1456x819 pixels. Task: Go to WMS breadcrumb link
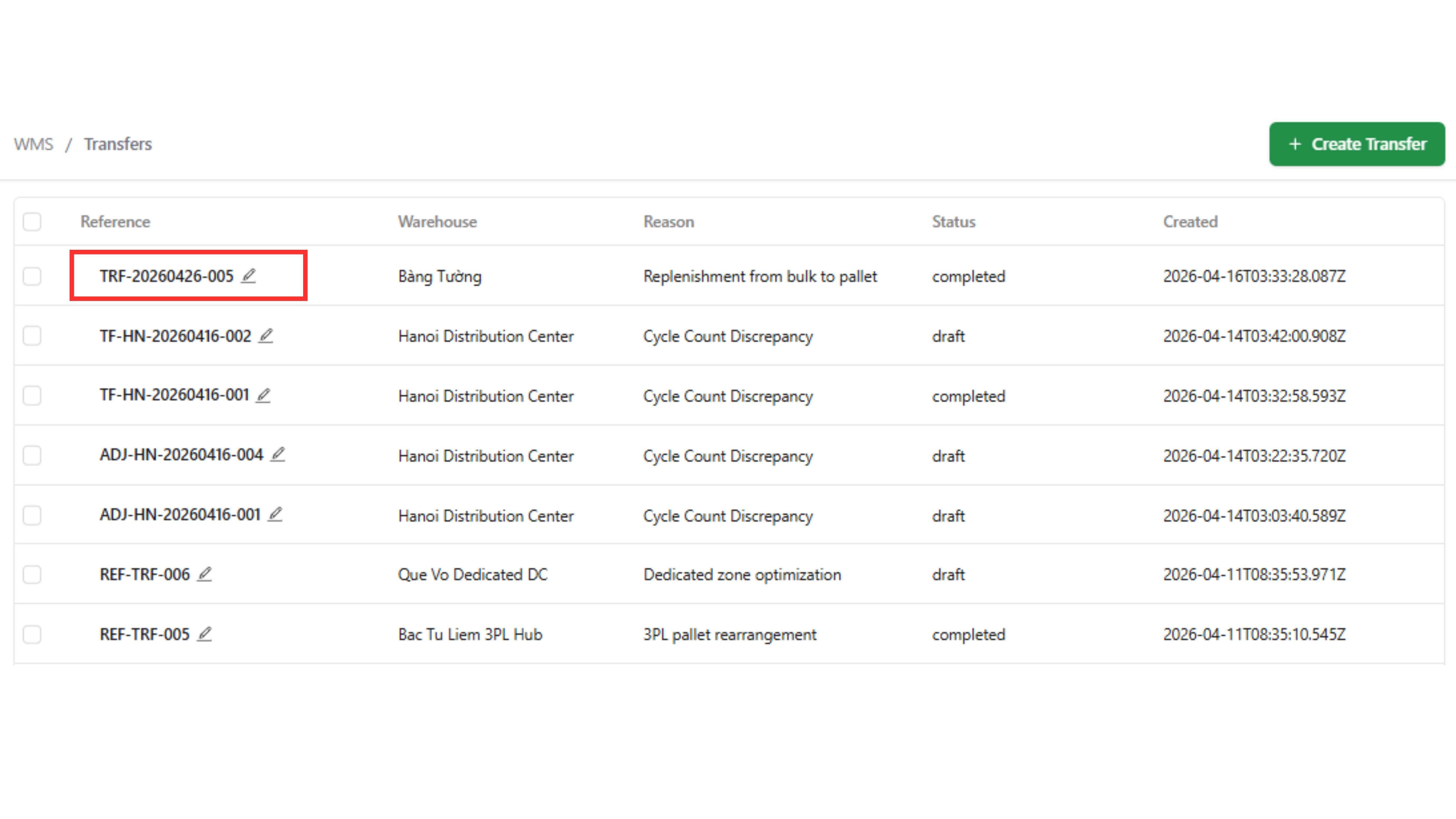pyautogui.click(x=33, y=144)
